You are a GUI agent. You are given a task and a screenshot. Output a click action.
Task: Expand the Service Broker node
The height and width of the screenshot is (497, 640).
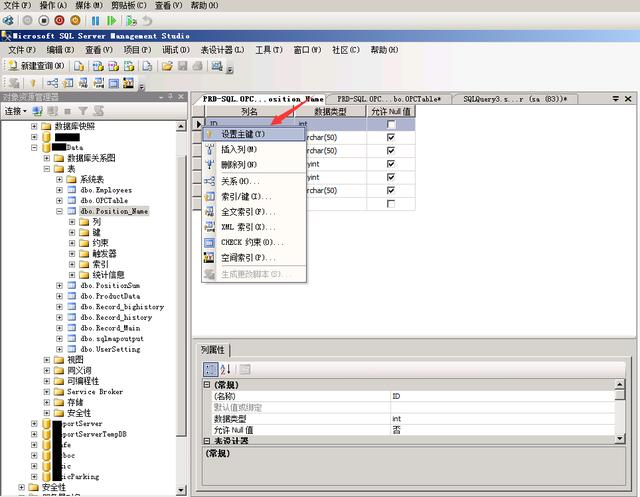coord(46,392)
